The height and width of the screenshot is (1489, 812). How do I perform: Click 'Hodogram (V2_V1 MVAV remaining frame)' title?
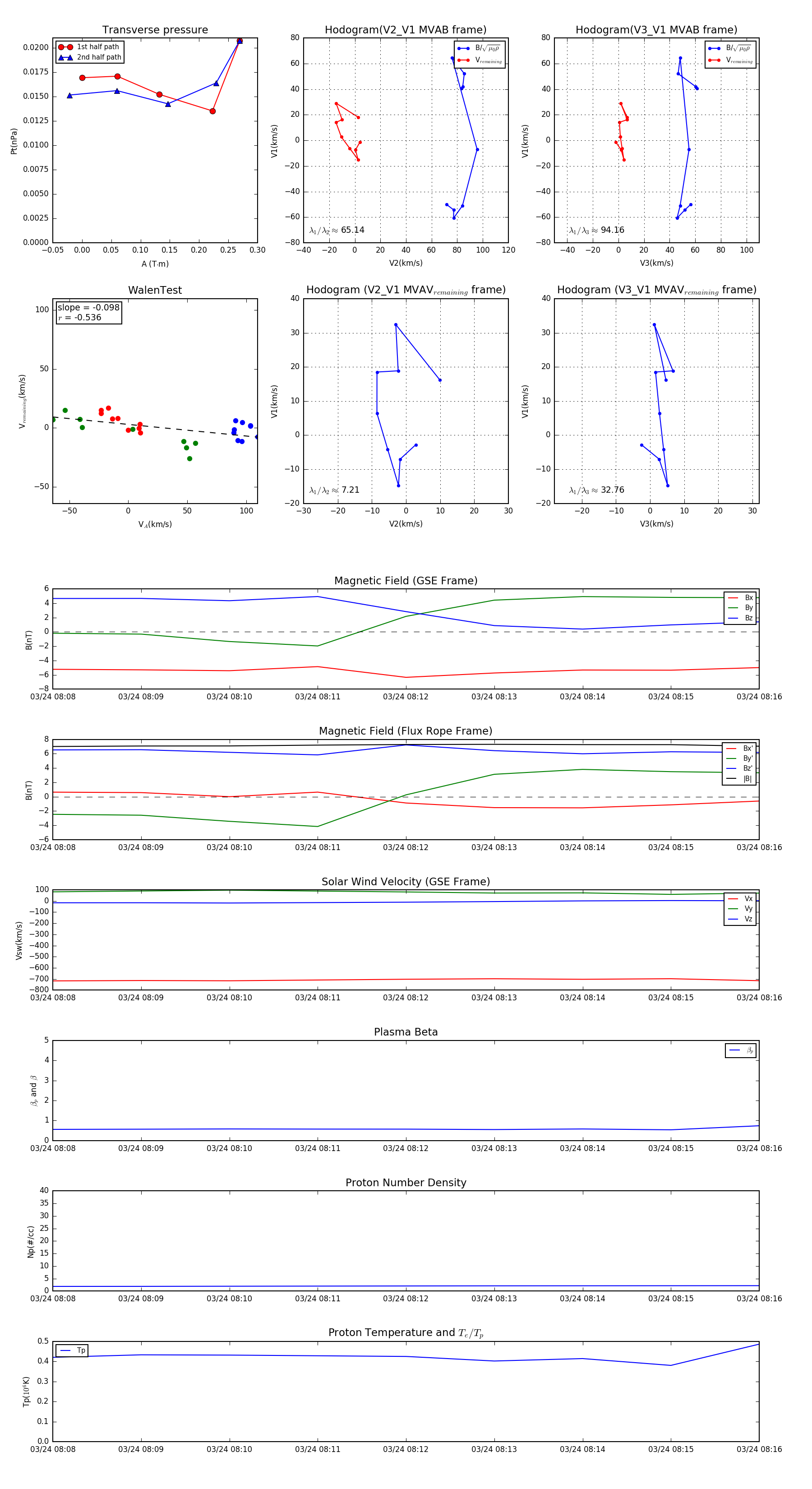pos(406,290)
